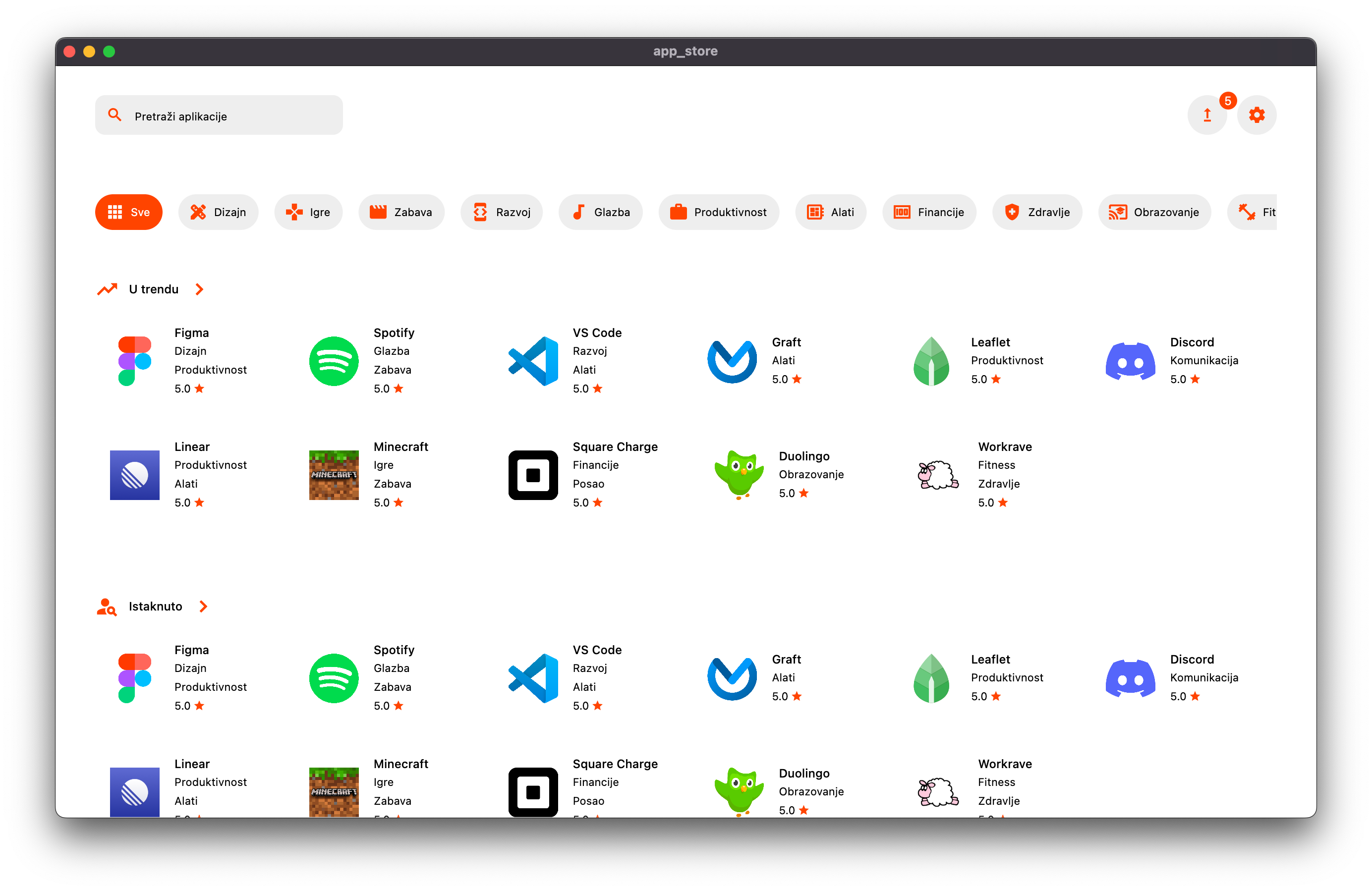Click the Figma icon under U trendu
Image resolution: width=1372 pixels, height=891 pixels.
click(134, 361)
